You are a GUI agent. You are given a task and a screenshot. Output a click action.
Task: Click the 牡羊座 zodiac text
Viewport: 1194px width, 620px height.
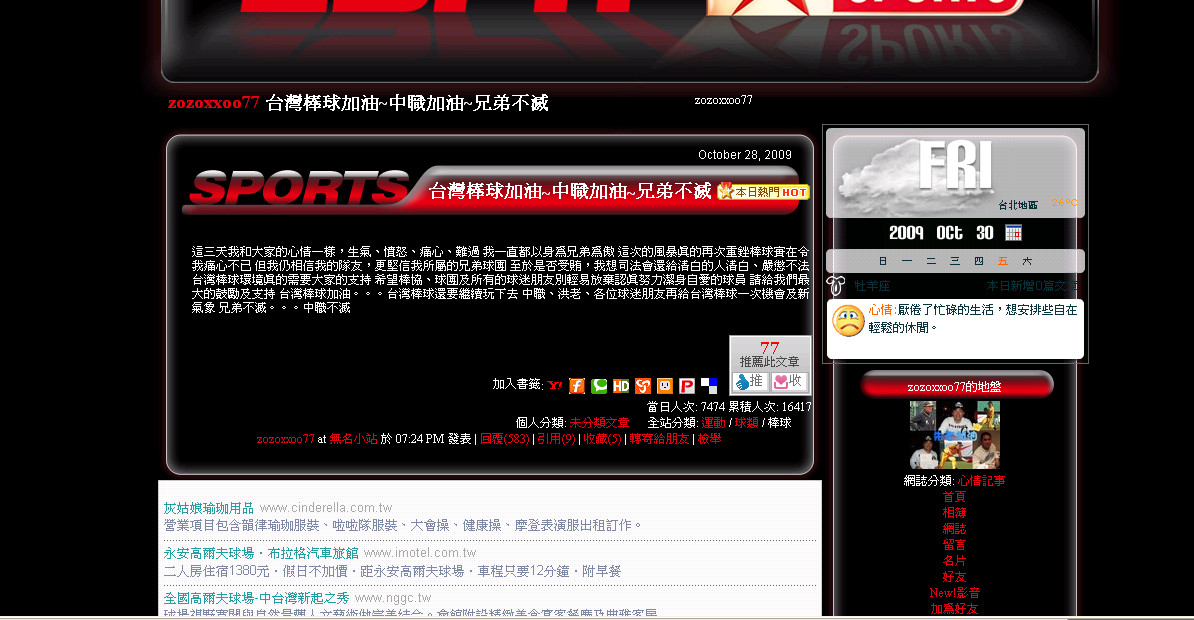pyautogui.click(x=872, y=286)
